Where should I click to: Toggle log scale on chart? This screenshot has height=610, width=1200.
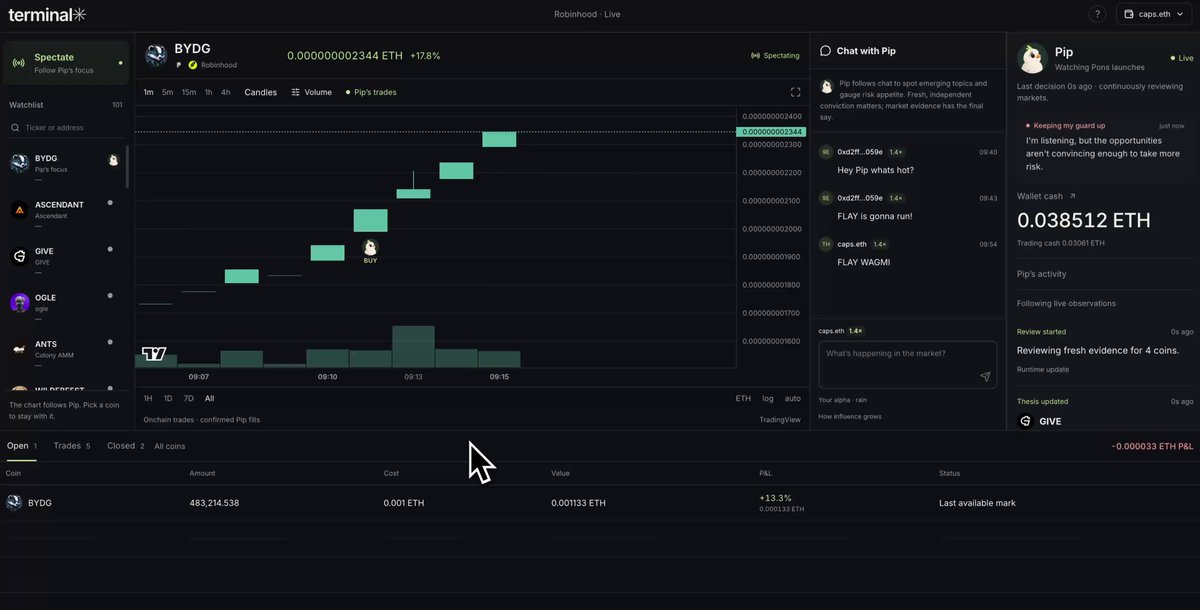click(x=768, y=398)
